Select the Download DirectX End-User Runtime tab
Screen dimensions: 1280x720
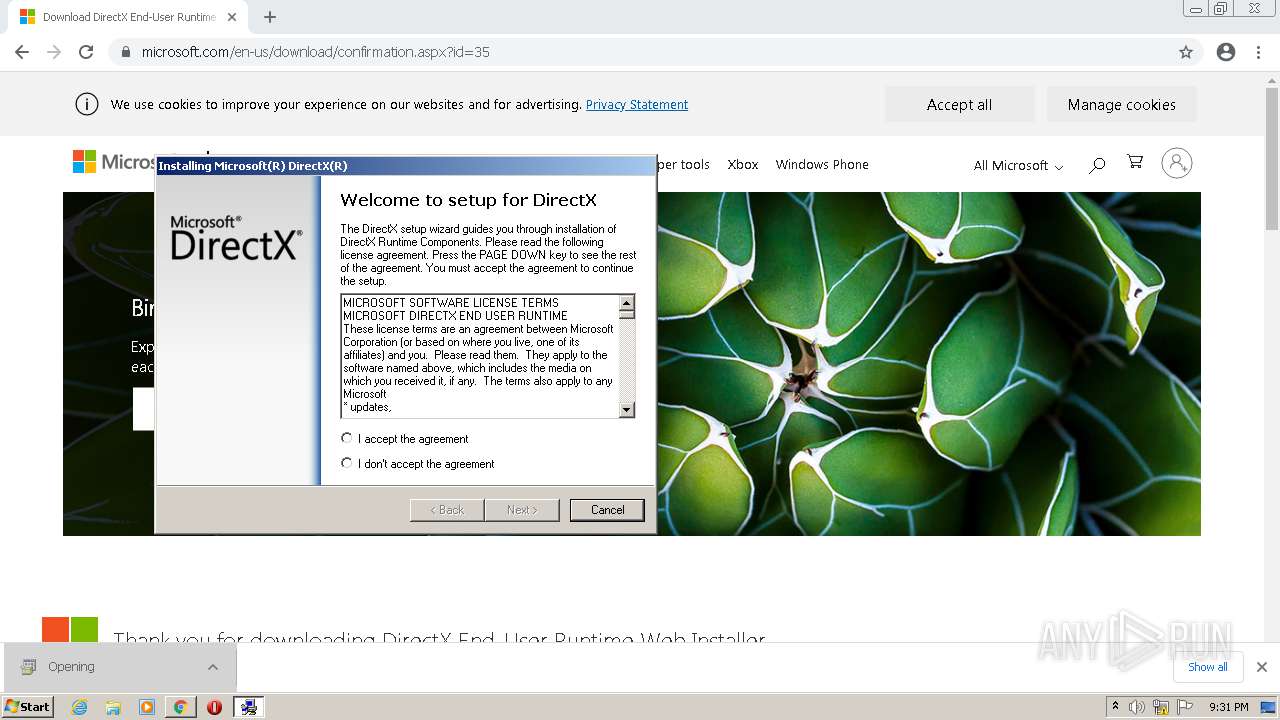pos(130,17)
